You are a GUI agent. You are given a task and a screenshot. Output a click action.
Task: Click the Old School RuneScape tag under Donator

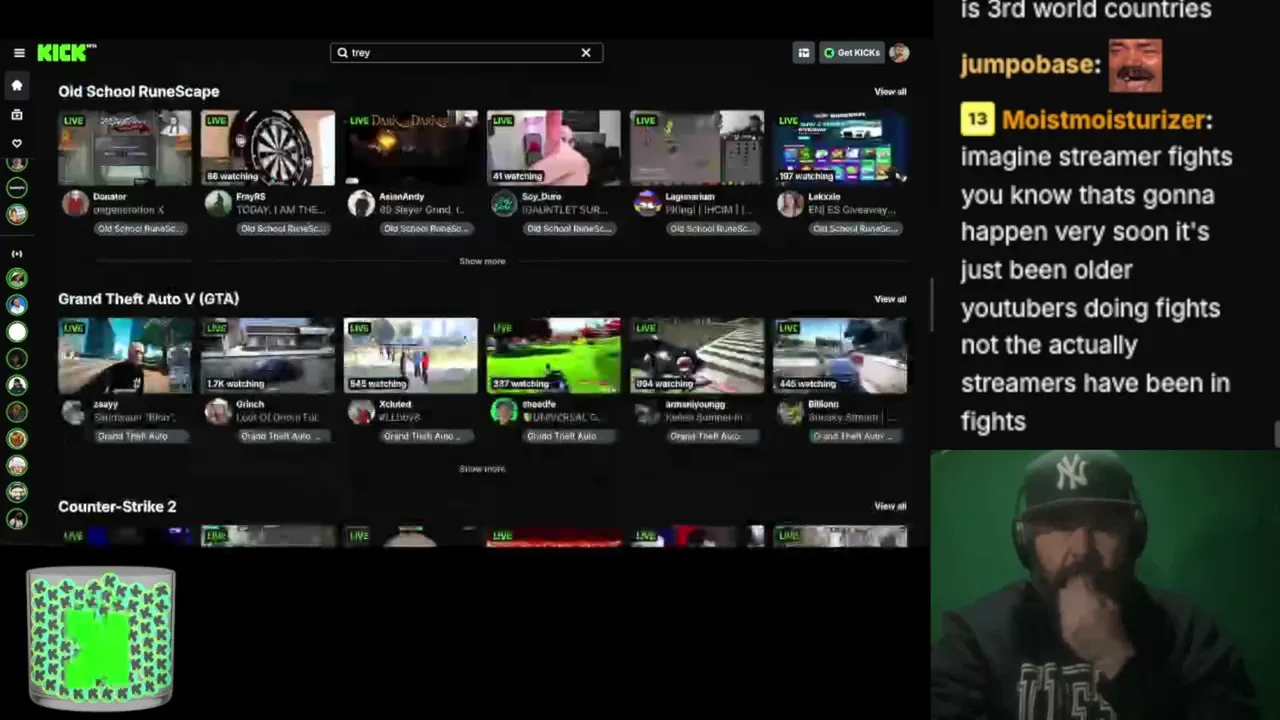(139, 229)
